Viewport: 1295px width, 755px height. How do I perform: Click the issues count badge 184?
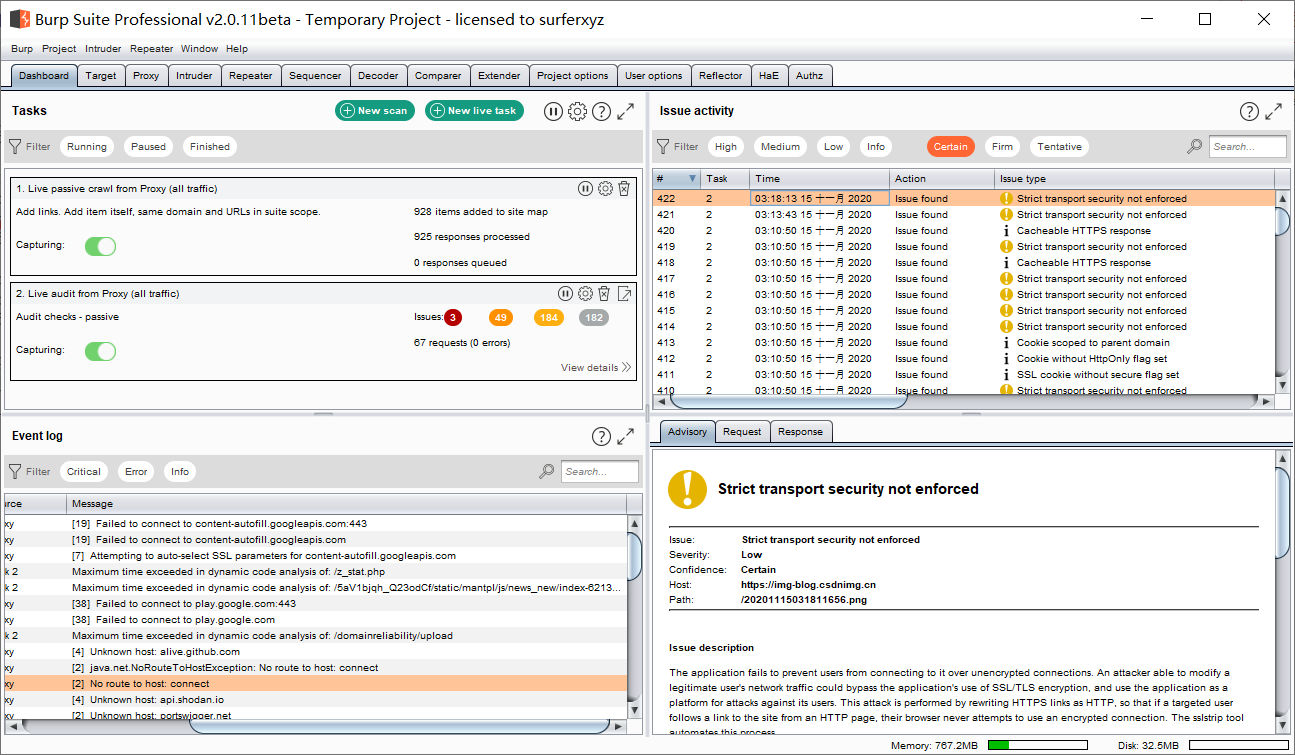tap(549, 317)
